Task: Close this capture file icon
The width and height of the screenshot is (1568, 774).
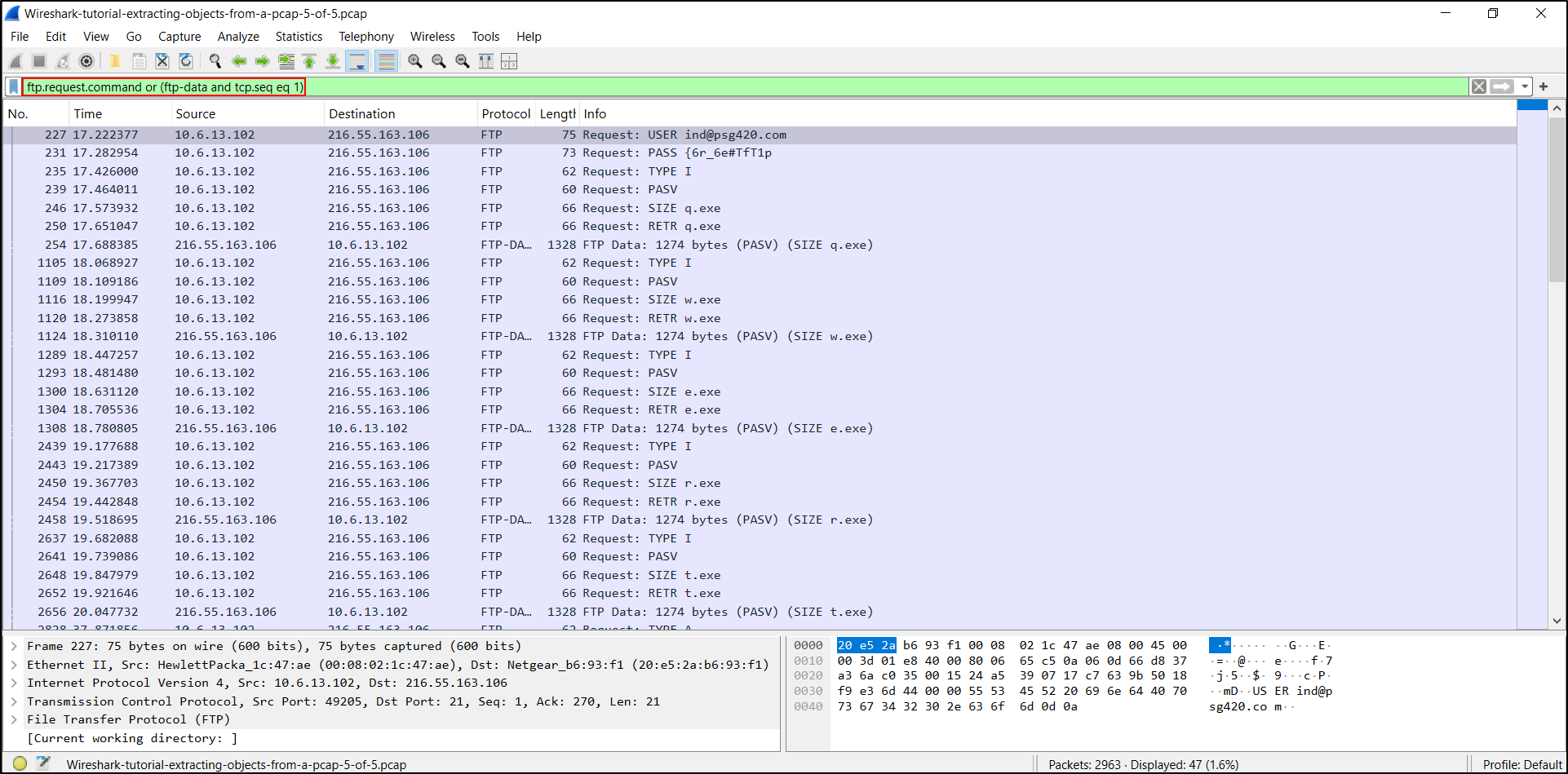Action: point(162,61)
